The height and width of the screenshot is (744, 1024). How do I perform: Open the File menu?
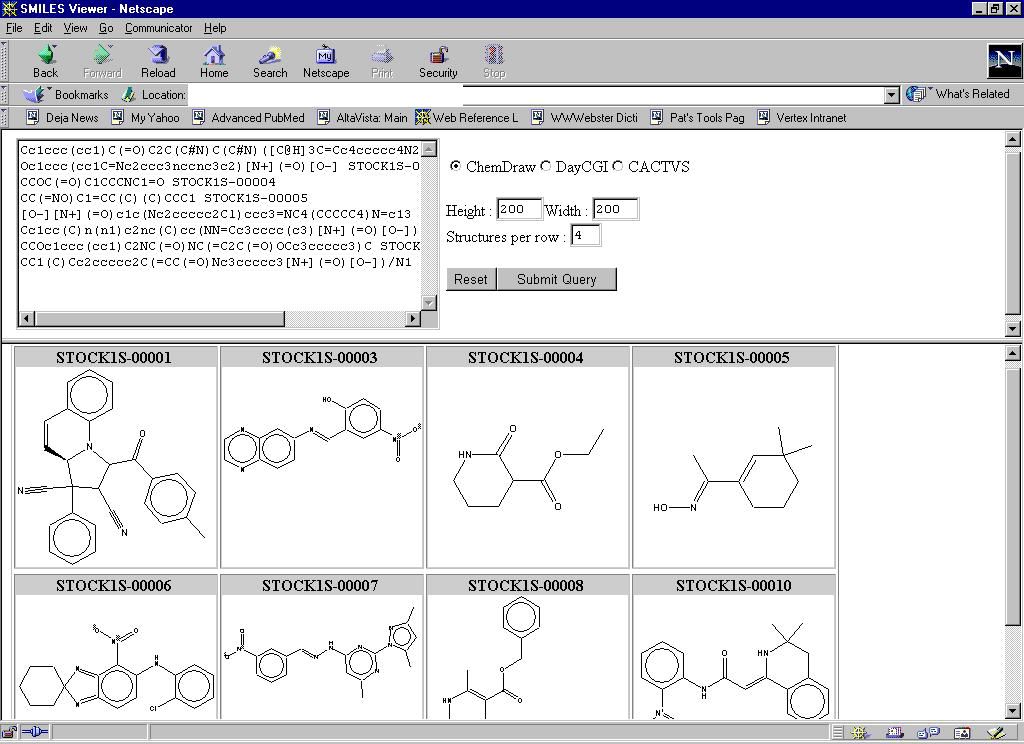(14, 28)
